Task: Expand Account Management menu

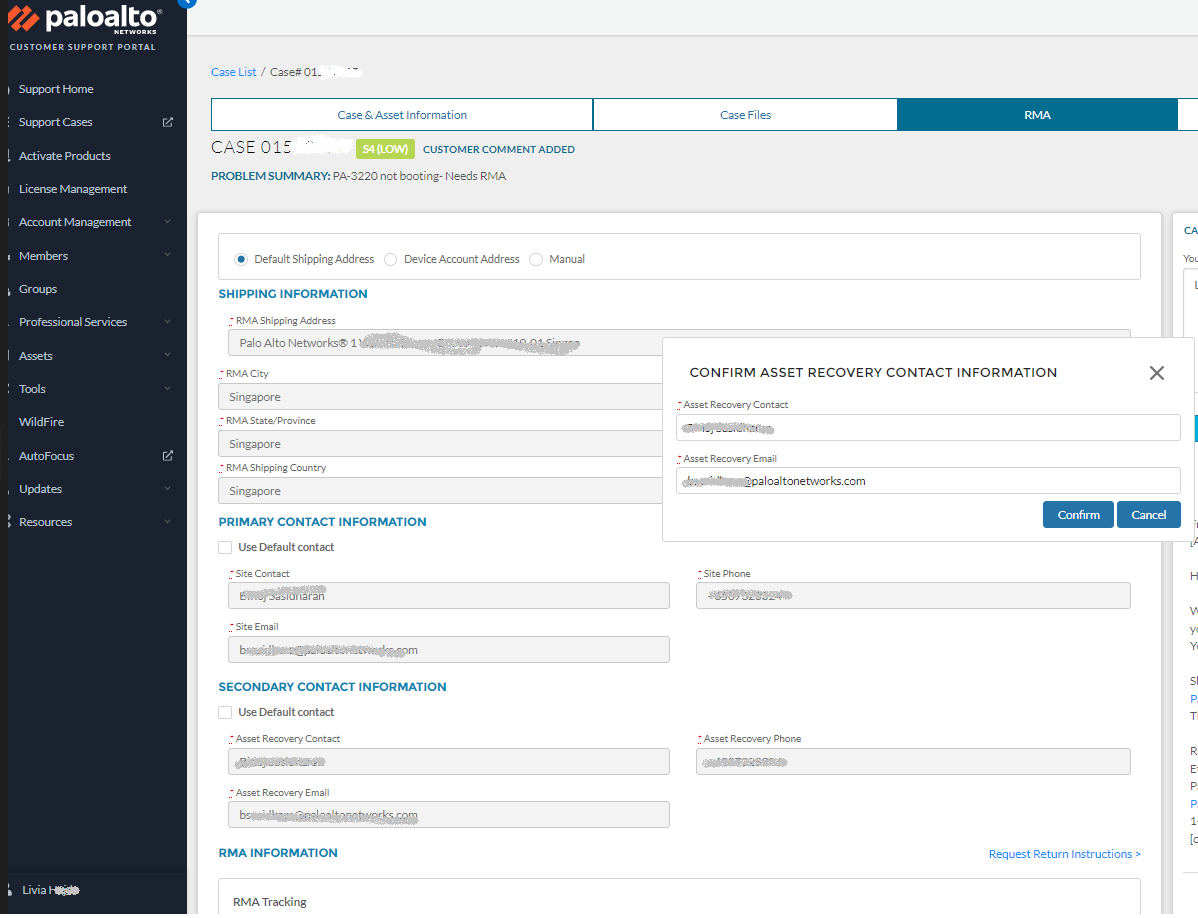Action: (167, 222)
